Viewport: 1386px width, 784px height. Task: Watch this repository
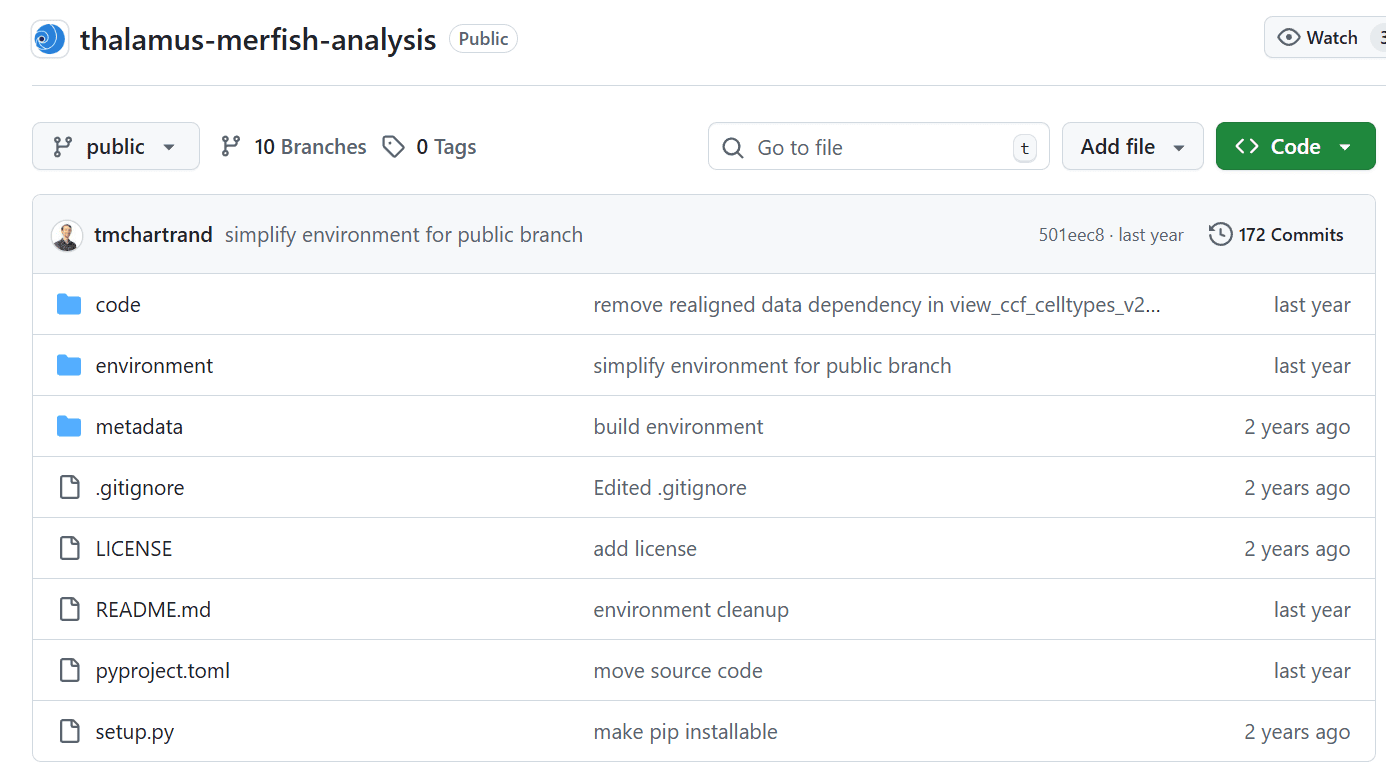1319,38
